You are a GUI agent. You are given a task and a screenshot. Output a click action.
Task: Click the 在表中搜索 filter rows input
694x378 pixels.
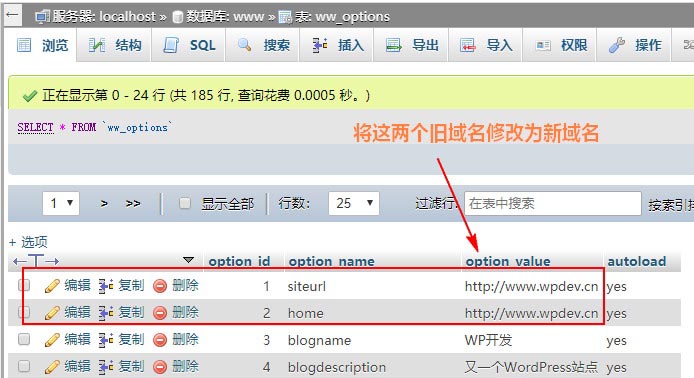(552, 203)
